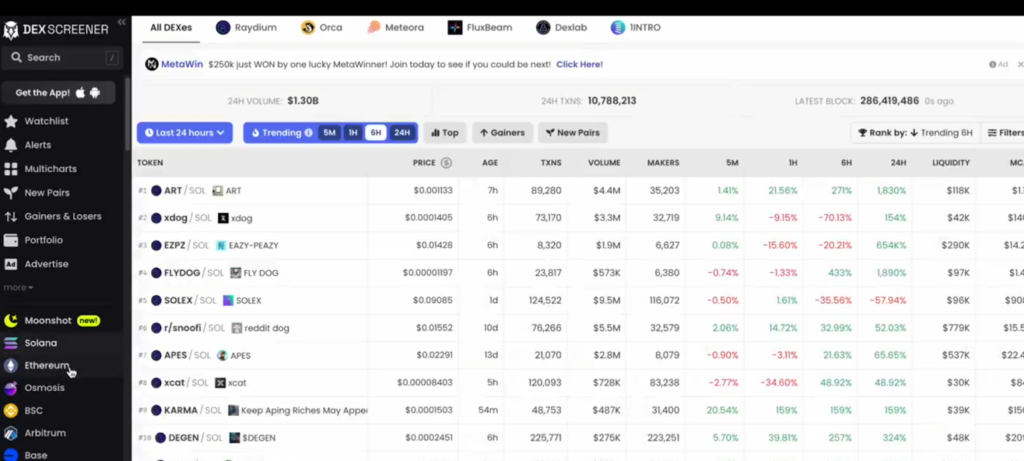This screenshot has height=461, width=1024.
Task: Select the Ethereum chain icon
Action: [11, 366]
